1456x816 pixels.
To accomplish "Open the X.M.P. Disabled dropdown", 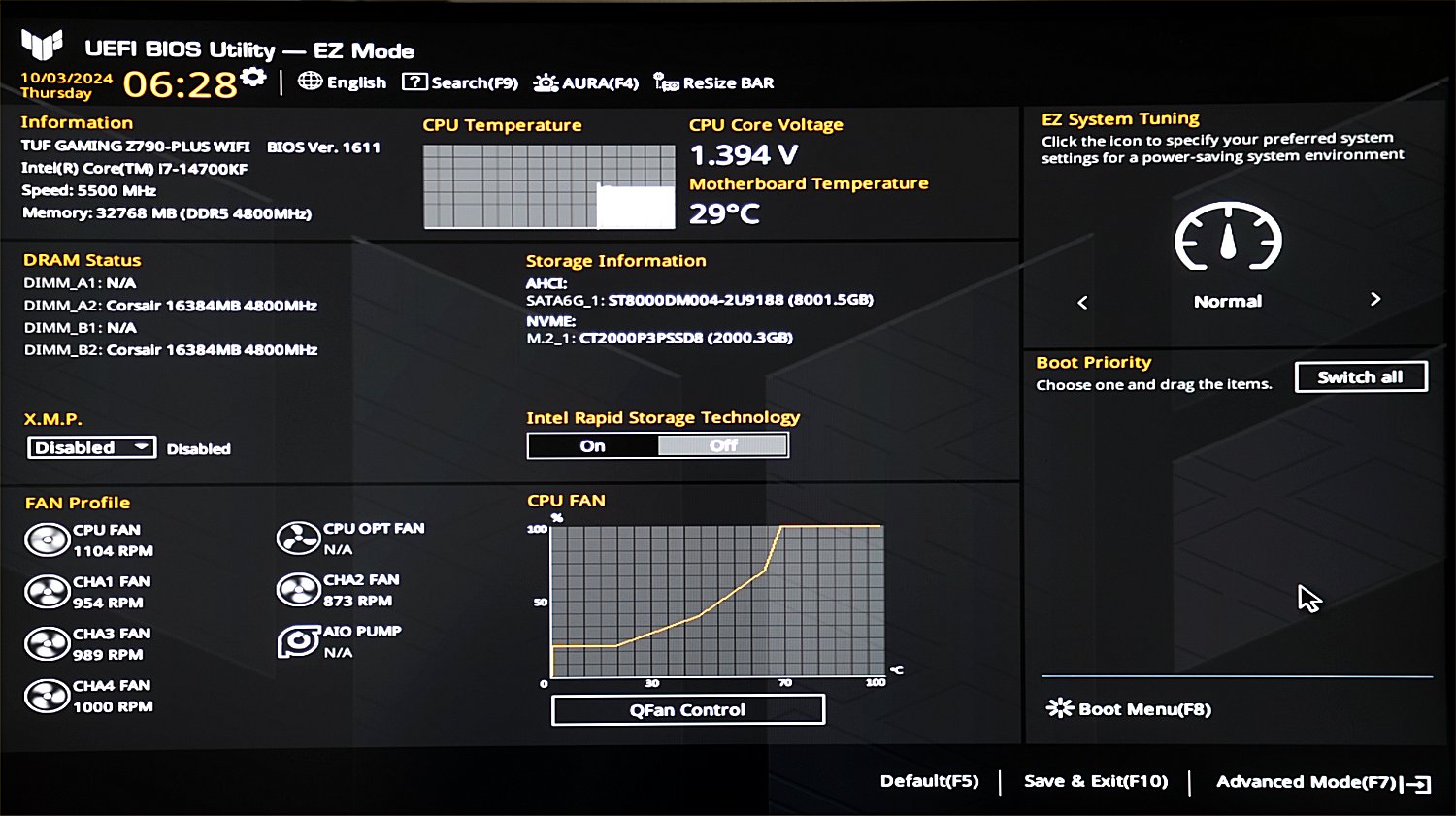I will point(91,447).
